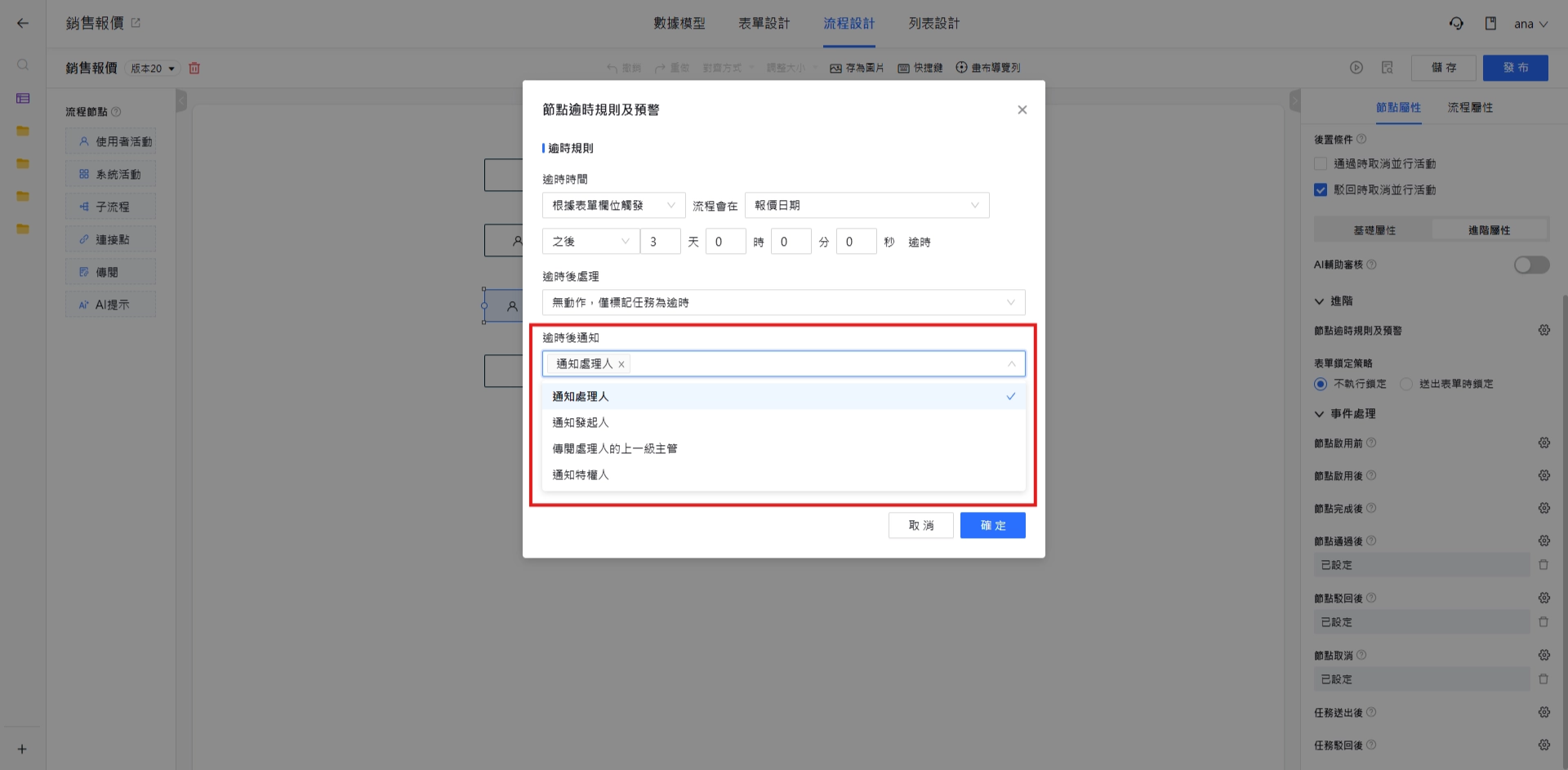
Task: Toggle the AI輔助審核 switch
Action: pyautogui.click(x=1531, y=265)
